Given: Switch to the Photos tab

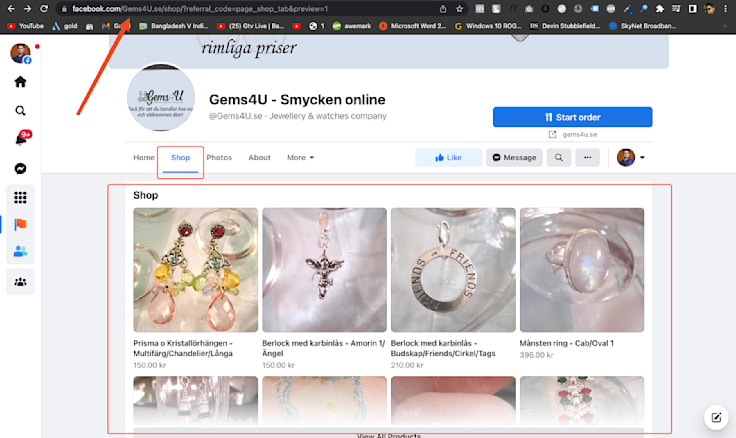Looking at the screenshot, I should coord(219,157).
